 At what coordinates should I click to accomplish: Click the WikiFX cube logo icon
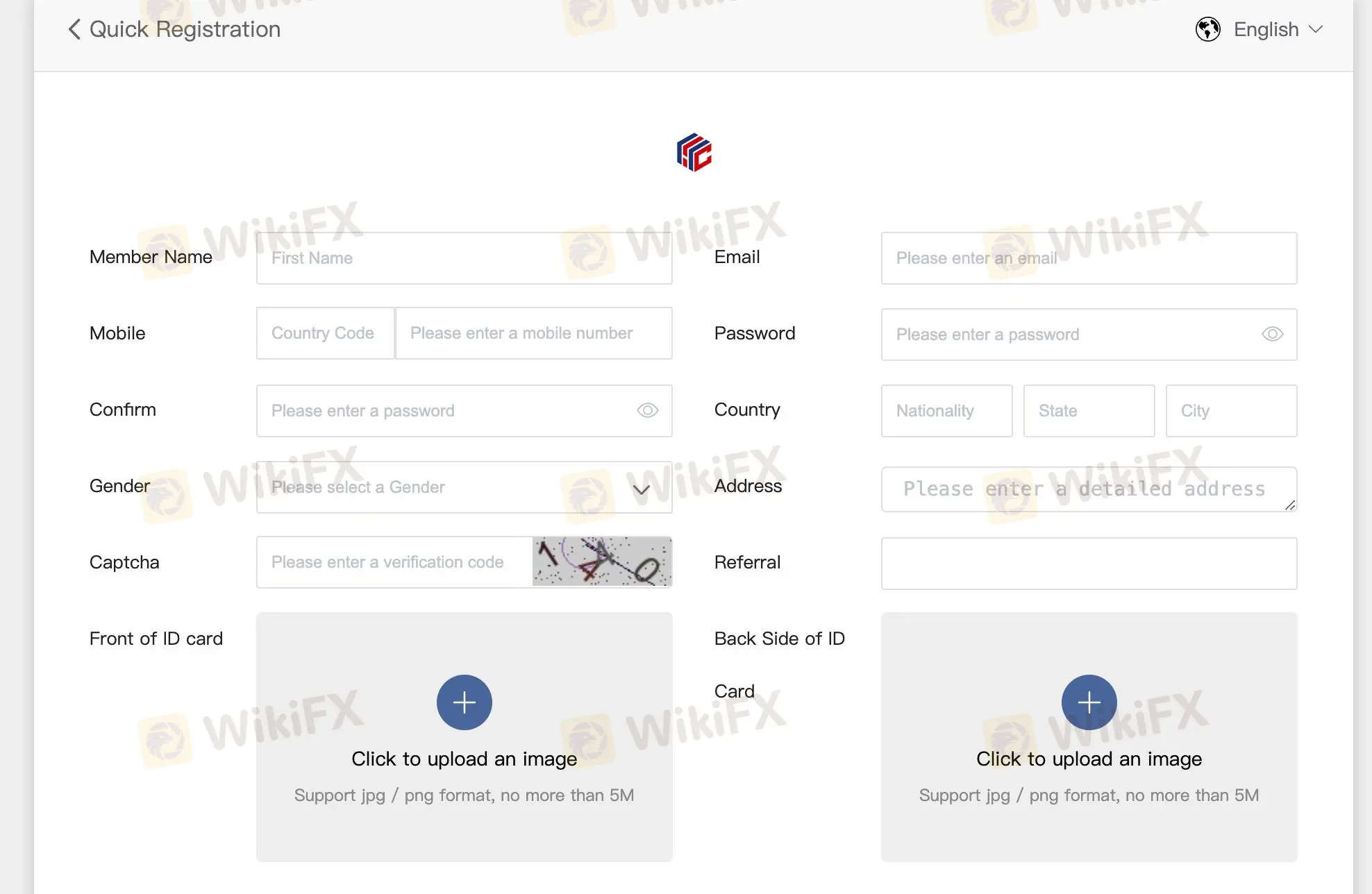[x=693, y=152]
